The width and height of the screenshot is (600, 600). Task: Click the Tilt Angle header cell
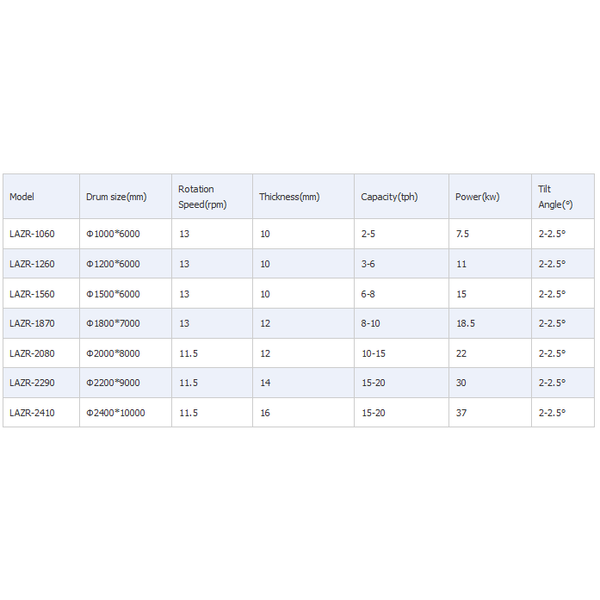pyautogui.click(x=563, y=196)
